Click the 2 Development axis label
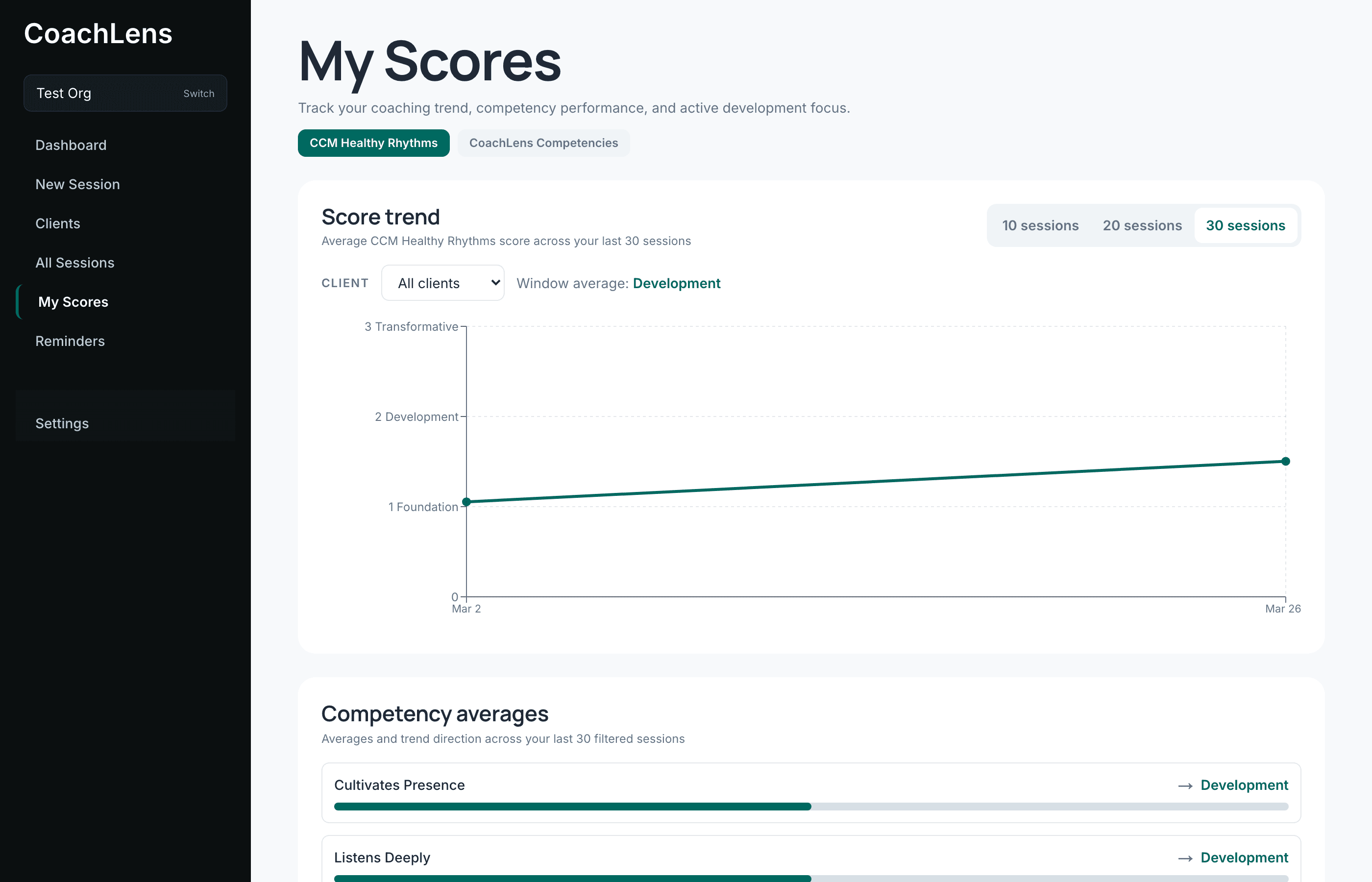 416,417
